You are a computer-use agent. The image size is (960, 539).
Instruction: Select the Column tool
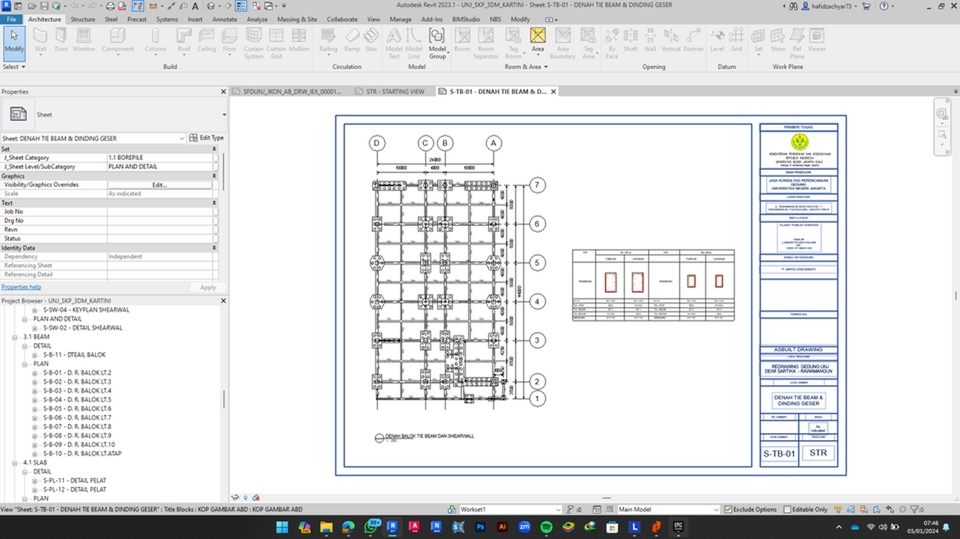156,40
